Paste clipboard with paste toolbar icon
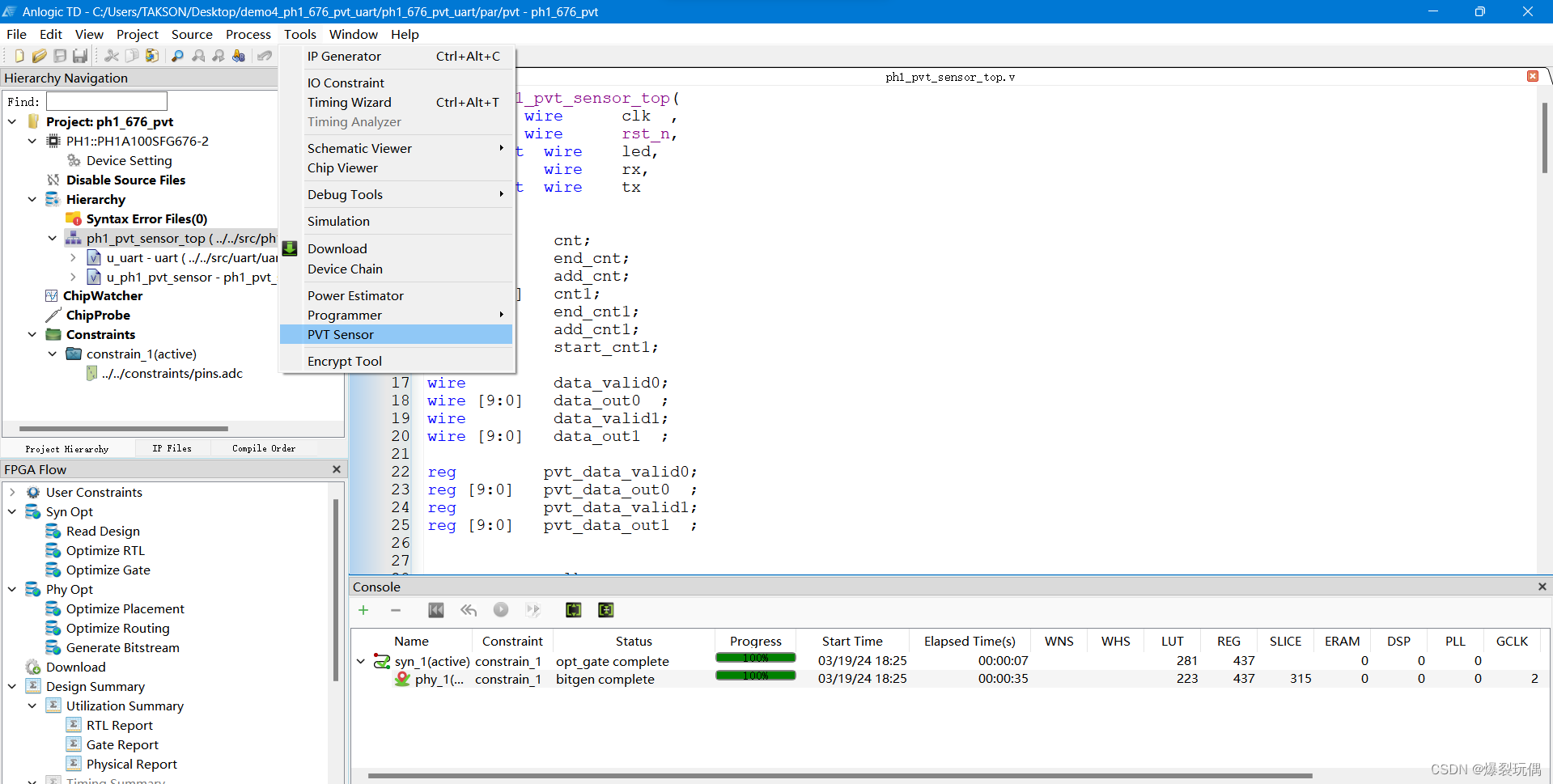The width and height of the screenshot is (1553, 784). [151, 56]
